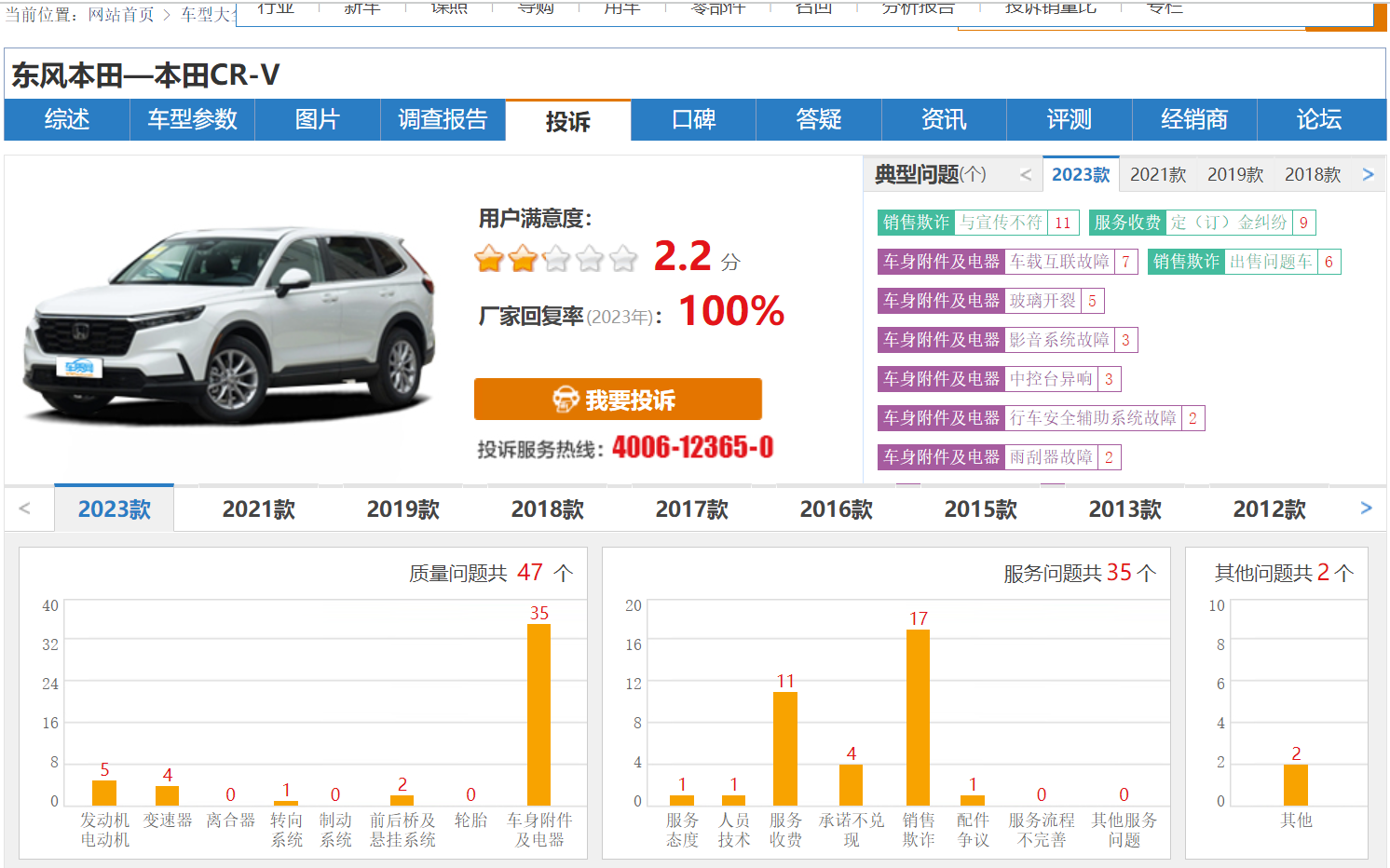Viewport: 1390px width, 868px height.
Task: Go to the 调查报告 tab
Action: coord(443,119)
